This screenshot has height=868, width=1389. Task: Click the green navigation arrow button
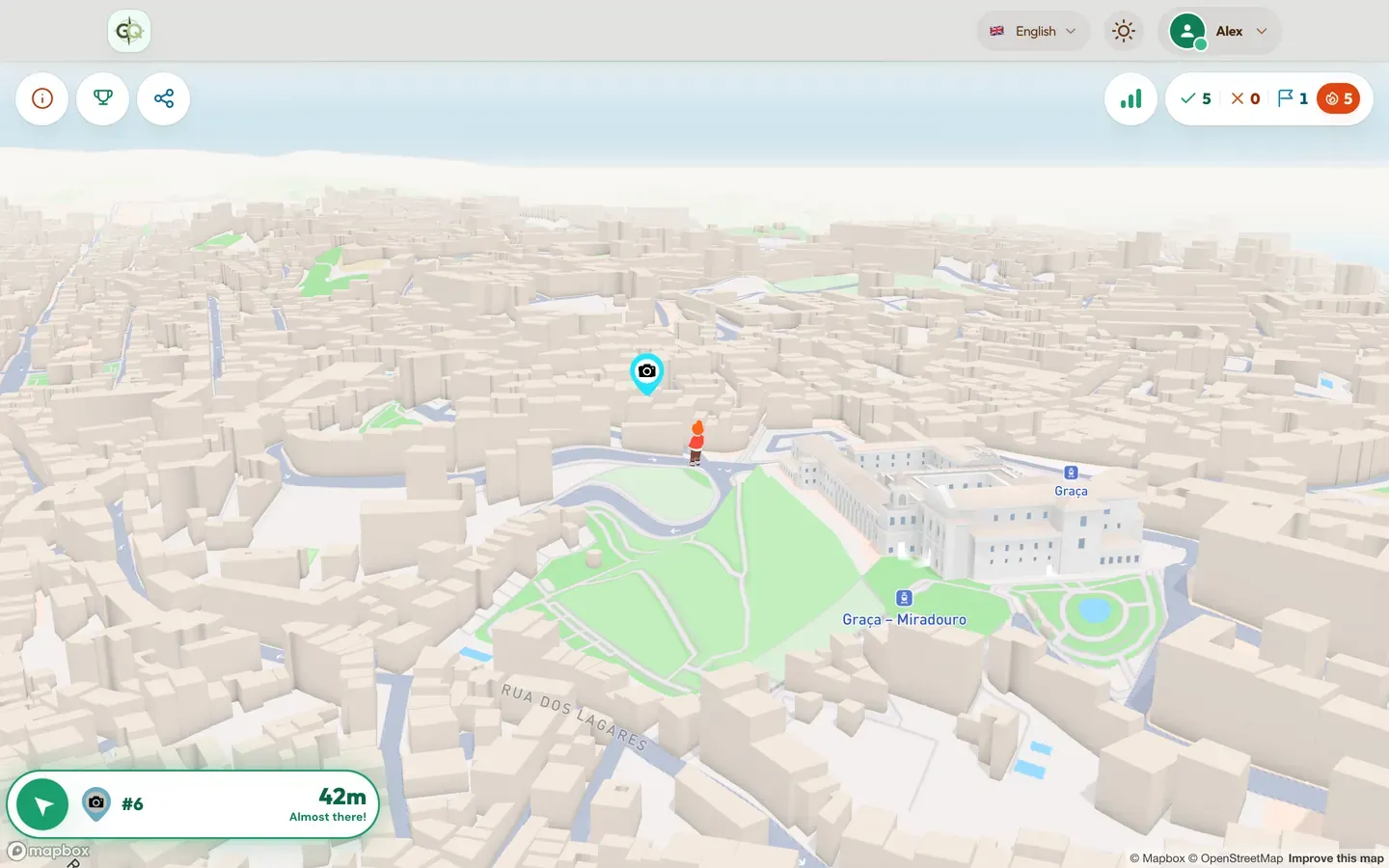pyautogui.click(x=42, y=804)
